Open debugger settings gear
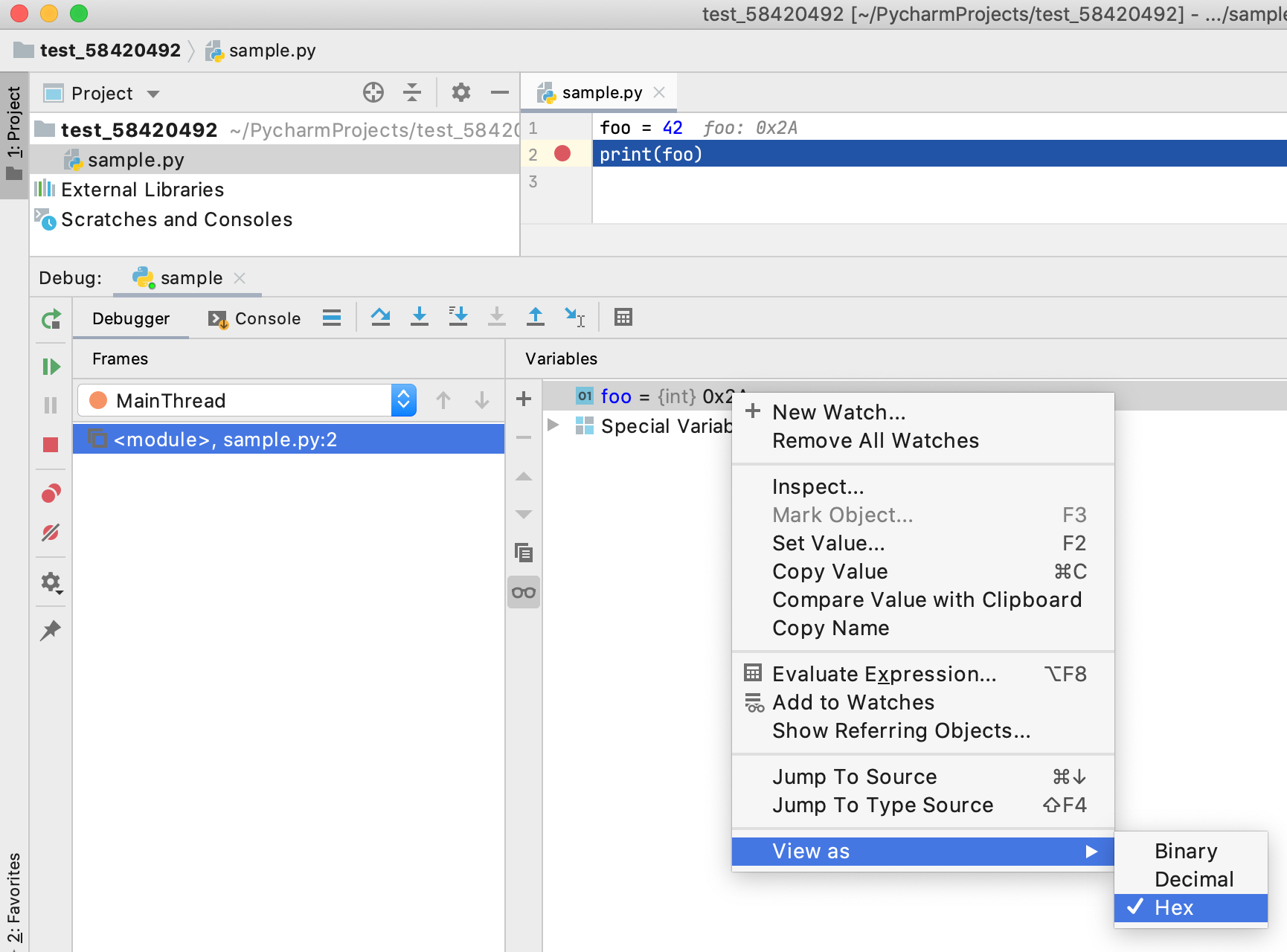The width and height of the screenshot is (1287, 952). [51, 582]
